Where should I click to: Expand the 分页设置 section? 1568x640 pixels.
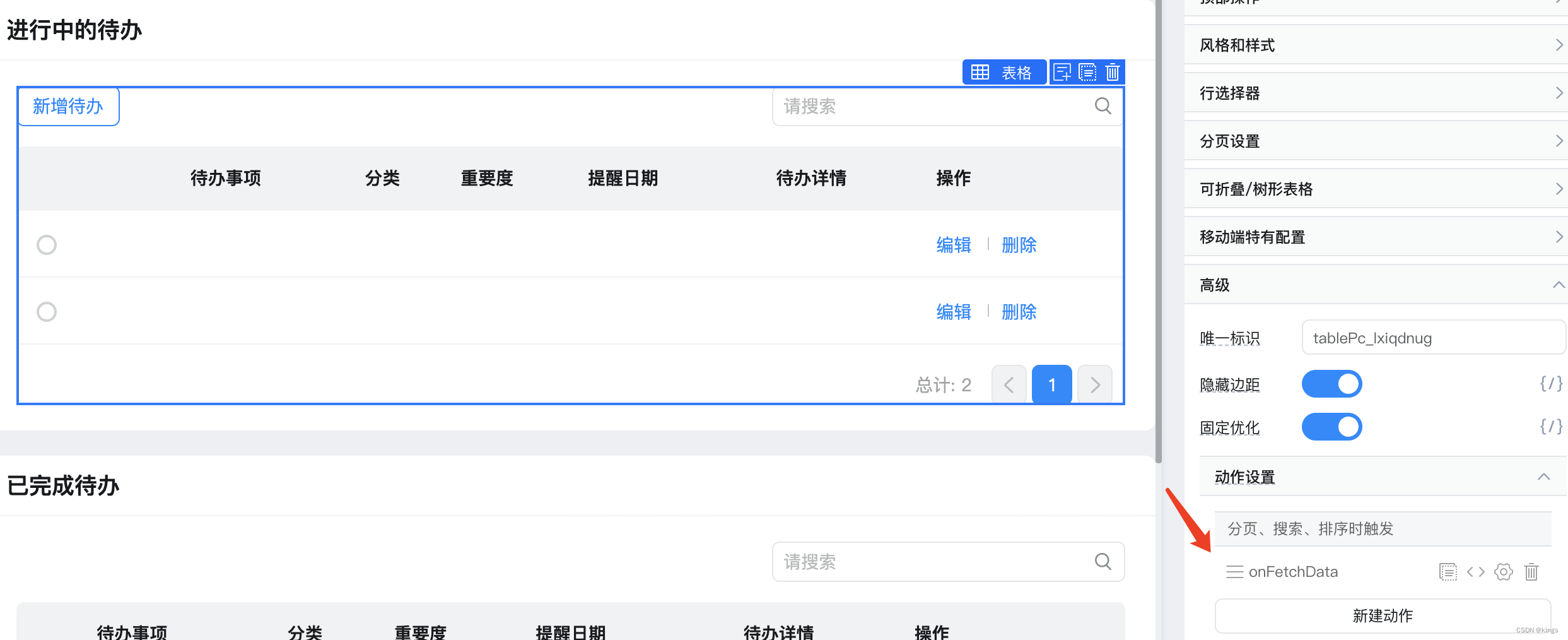(1375, 141)
